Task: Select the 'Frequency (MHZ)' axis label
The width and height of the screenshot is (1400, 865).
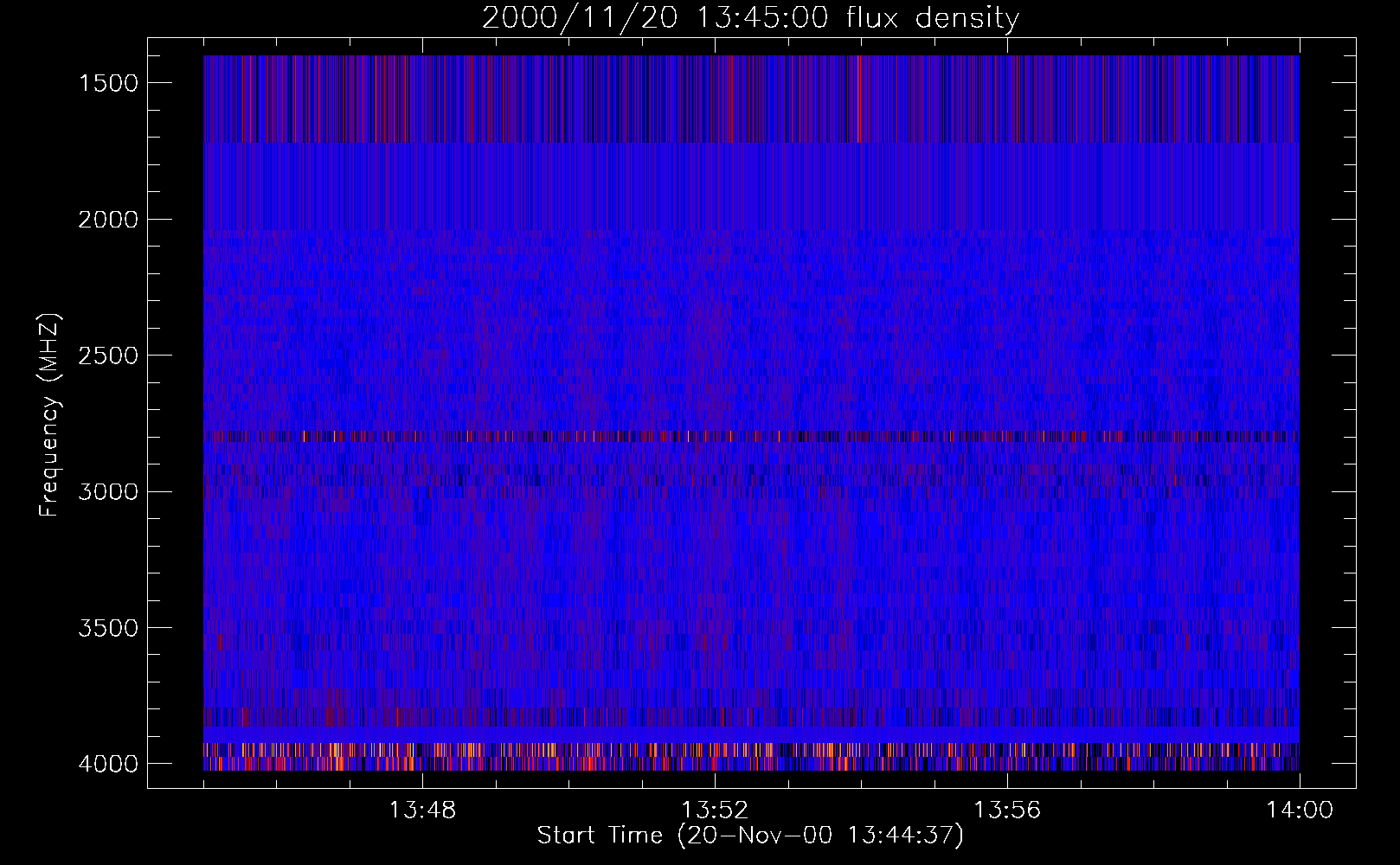Action: 49,415
